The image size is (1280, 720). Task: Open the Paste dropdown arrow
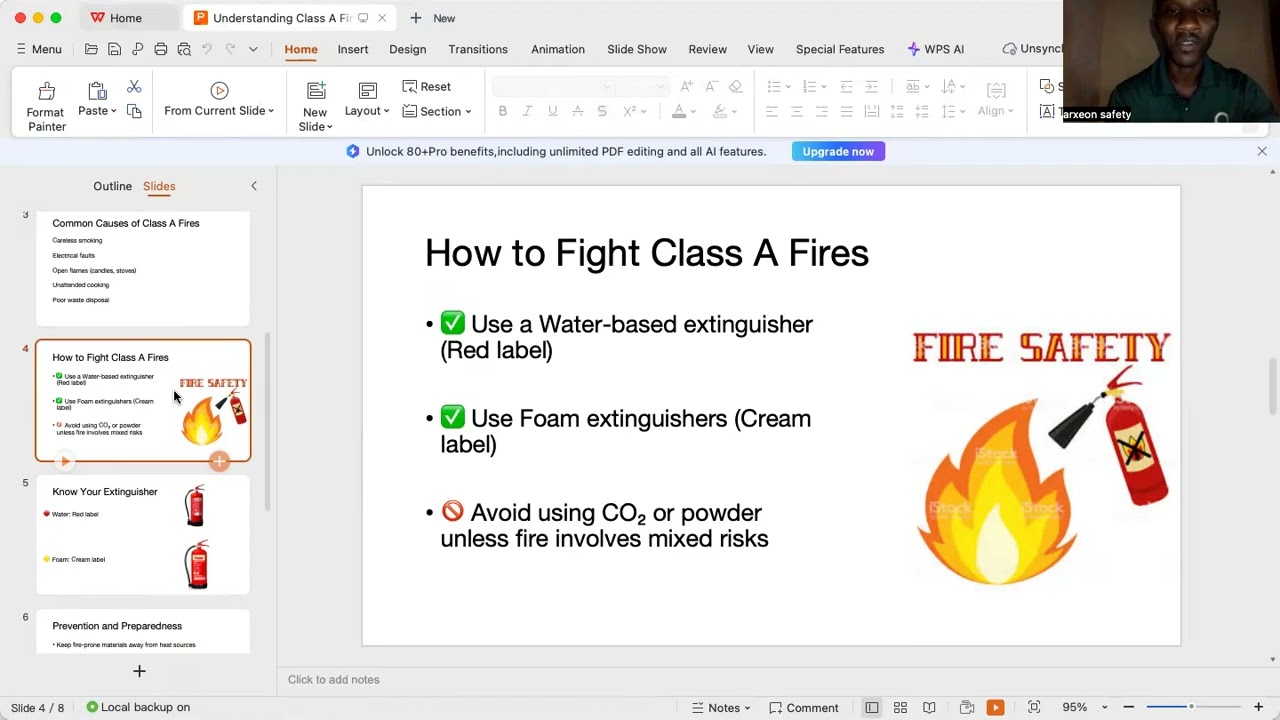tap(113, 111)
